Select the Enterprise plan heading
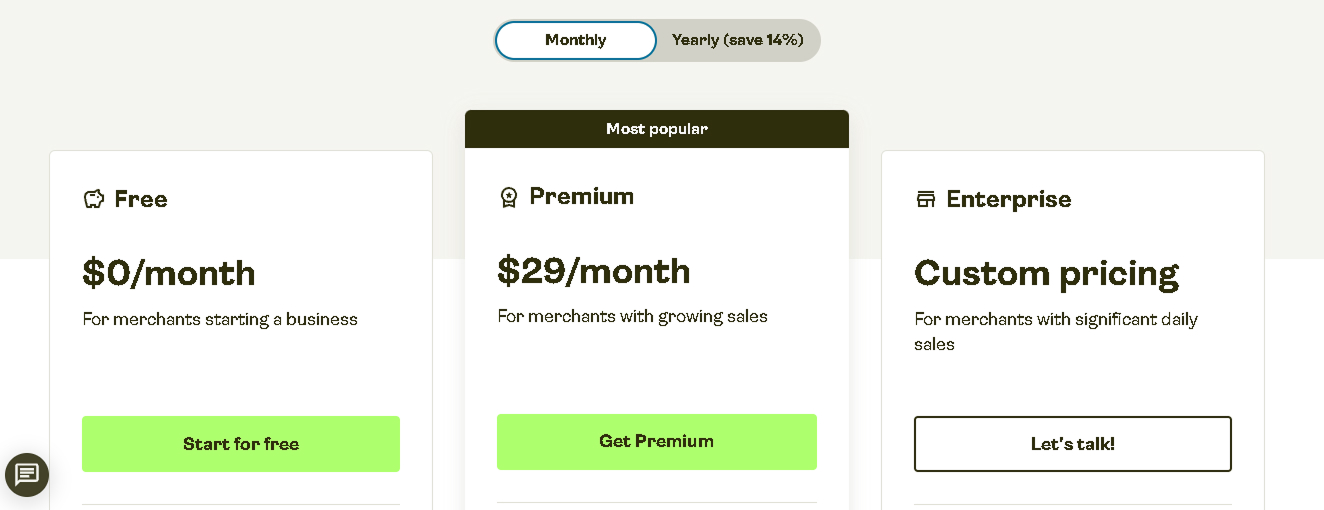Screen dimensions: 1324x510 (1009, 199)
